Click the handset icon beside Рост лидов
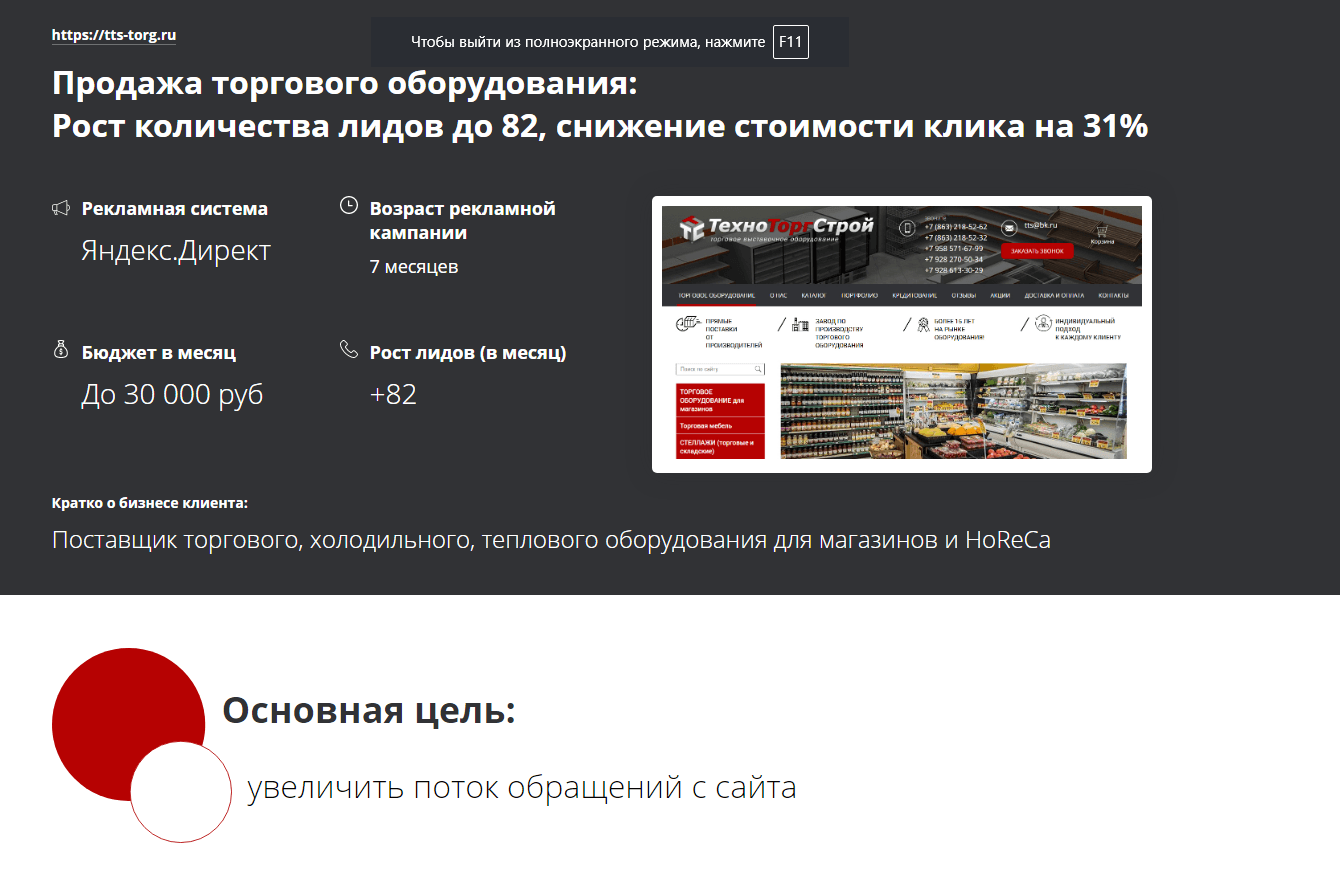The width and height of the screenshot is (1340, 880). coord(348,350)
